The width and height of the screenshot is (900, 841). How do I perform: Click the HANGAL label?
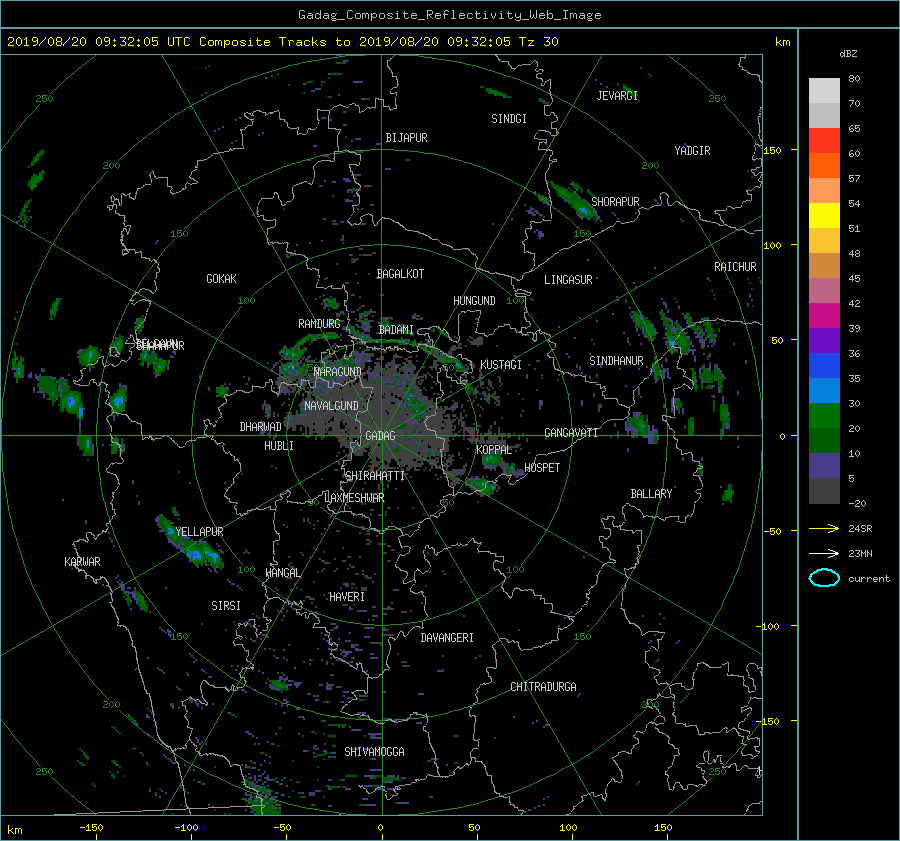pos(282,573)
